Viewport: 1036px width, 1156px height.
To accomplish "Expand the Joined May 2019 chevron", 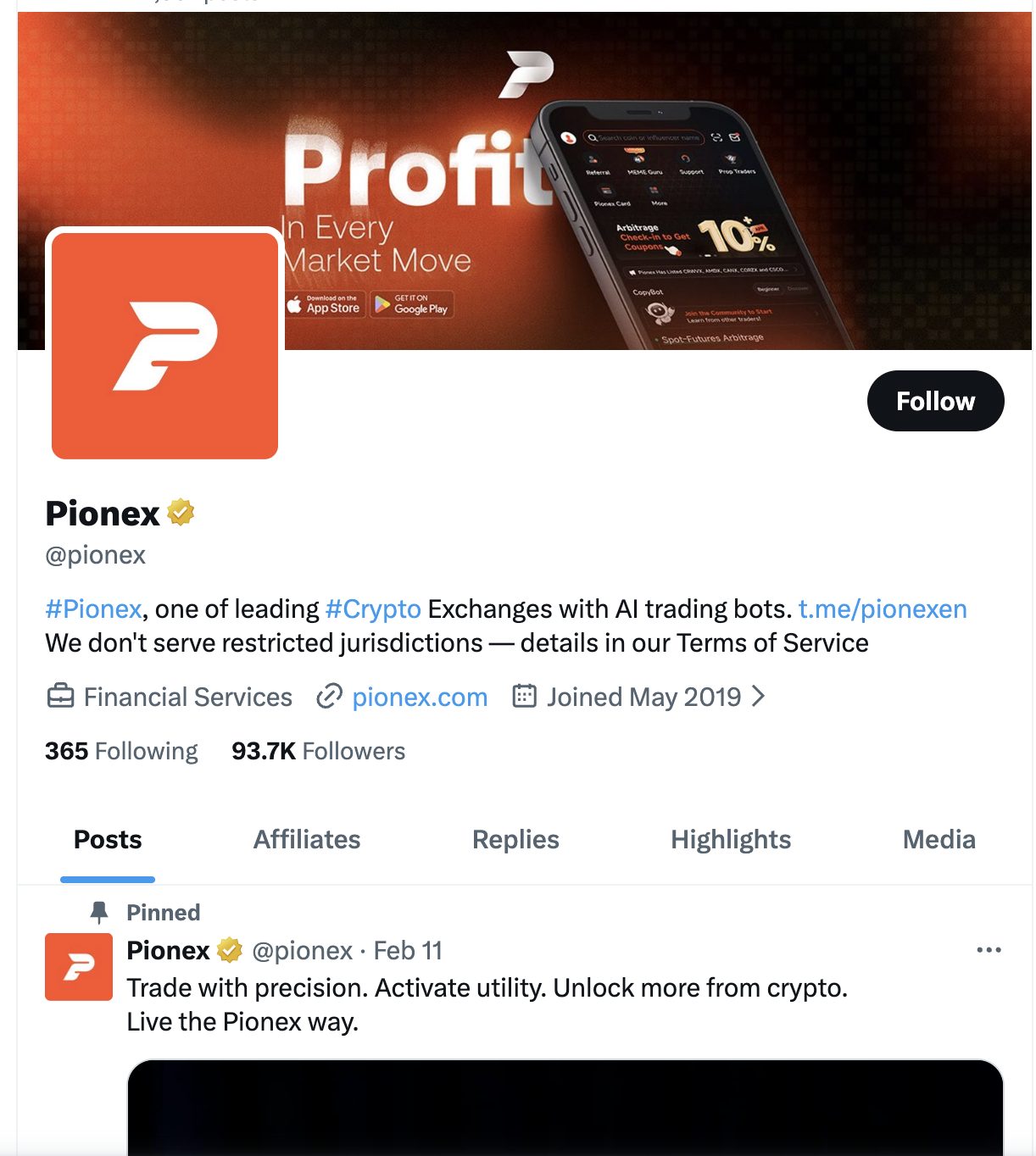I will [x=760, y=696].
